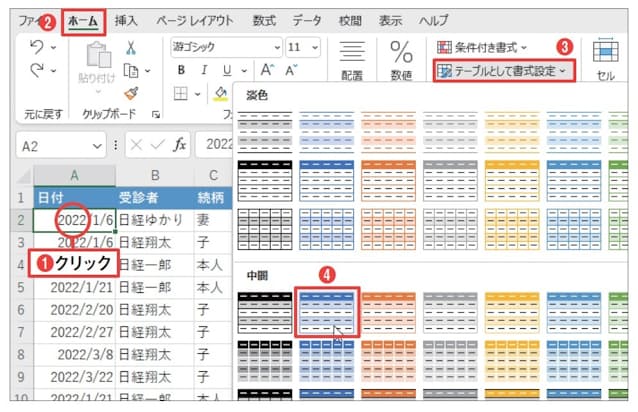Click the 日付 header cell

pyautogui.click(x=74, y=198)
